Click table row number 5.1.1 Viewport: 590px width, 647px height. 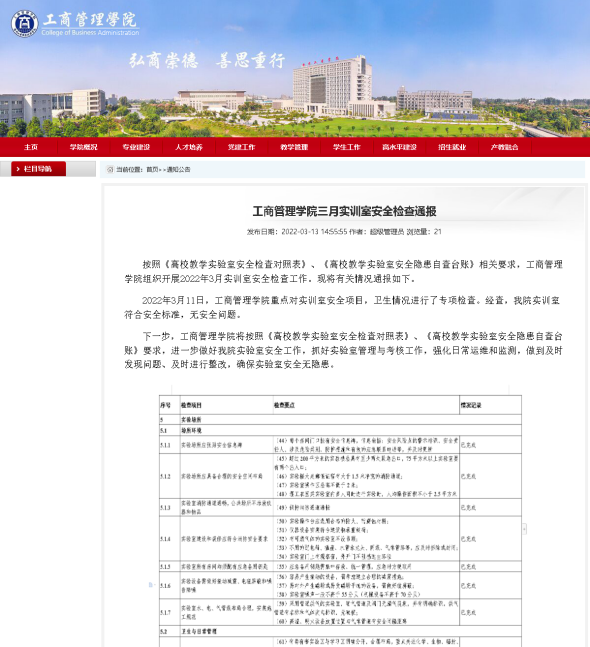tap(166, 445)
